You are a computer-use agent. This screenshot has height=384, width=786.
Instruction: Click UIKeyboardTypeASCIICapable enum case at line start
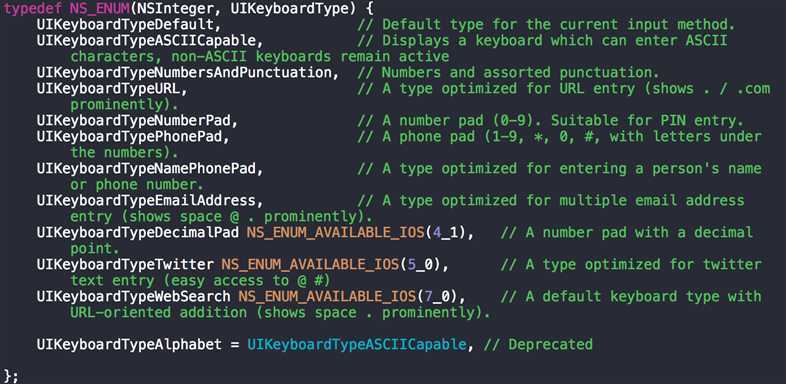[146, 41]
